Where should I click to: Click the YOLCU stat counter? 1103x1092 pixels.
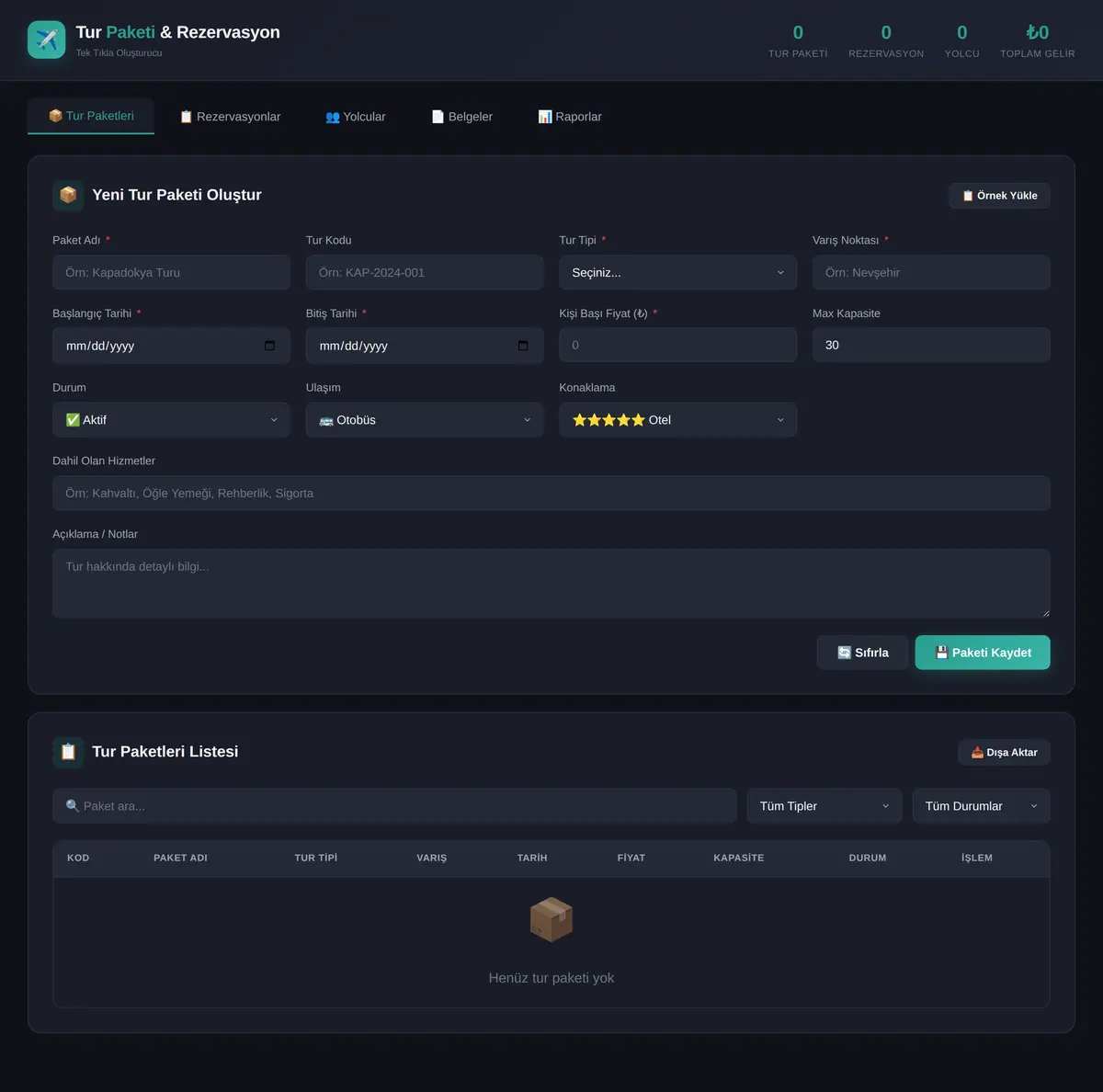[x=962, y=40]
